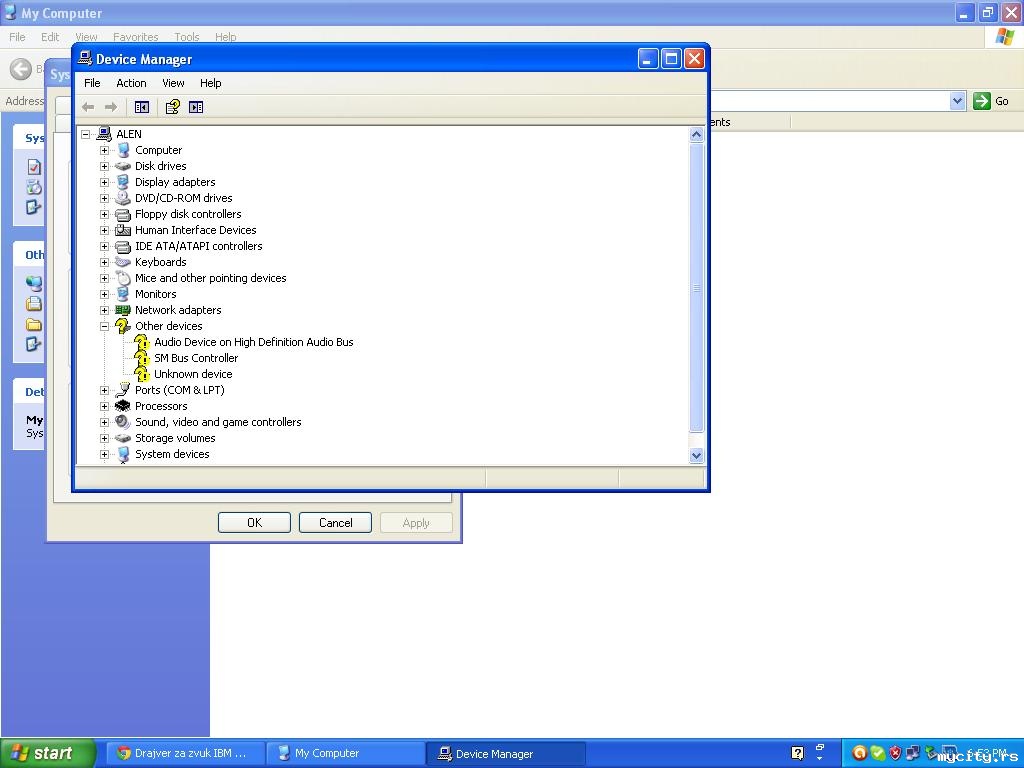Image resolution: width=1024 pixels, height=768 pixels.
Task: Click the vertical scrollbar thumb in device tree
Action: [x=696, y=287]
